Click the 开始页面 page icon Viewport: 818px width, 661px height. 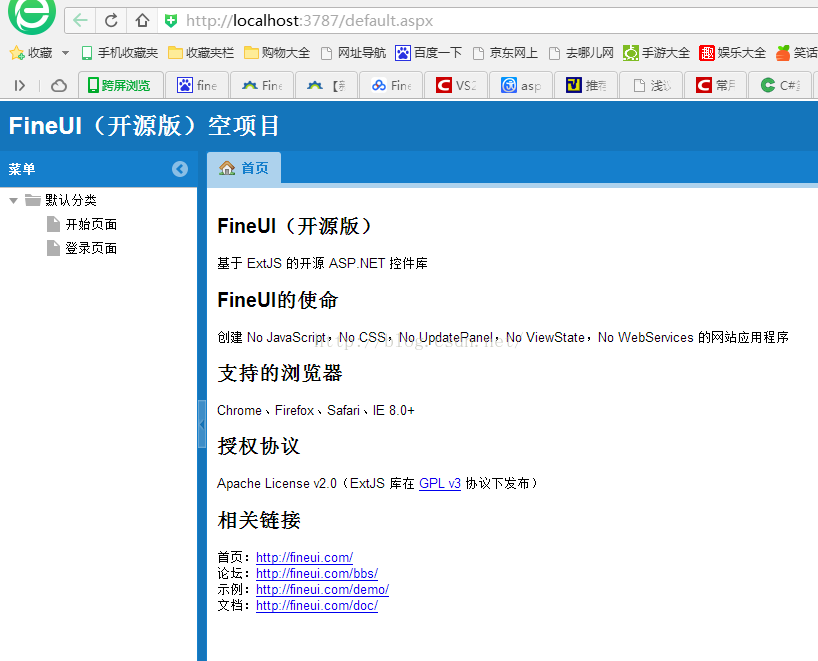(x=53, y=224)
